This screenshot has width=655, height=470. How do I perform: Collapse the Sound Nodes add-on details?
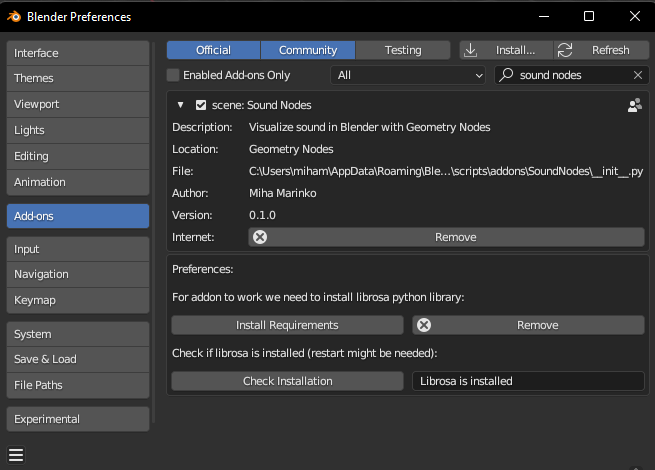click(180, 105)
